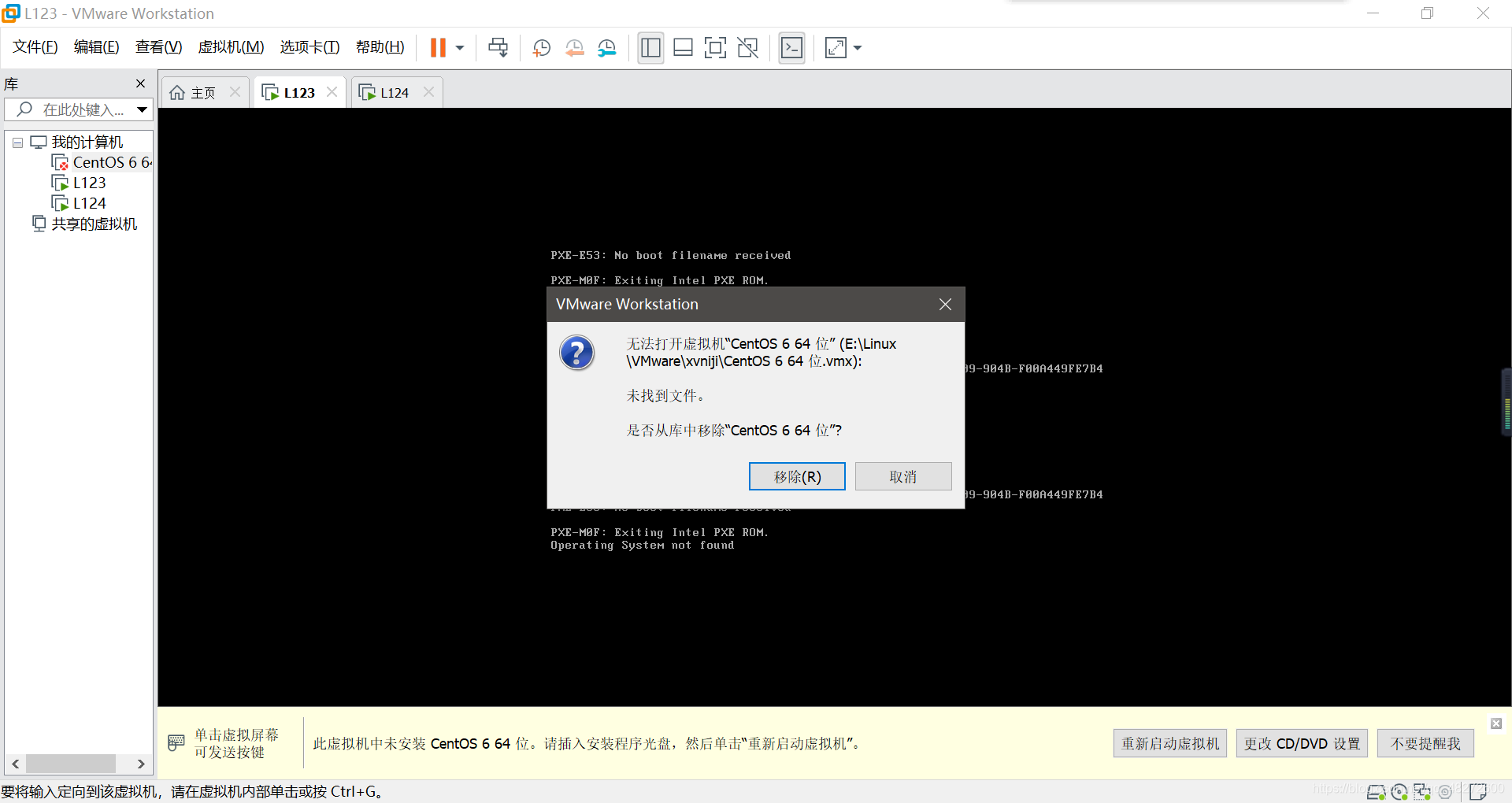The width and height of the screenshot is (1512, 803).
Task: Open the library search dropdown arrow
Action: coord(142,109)
